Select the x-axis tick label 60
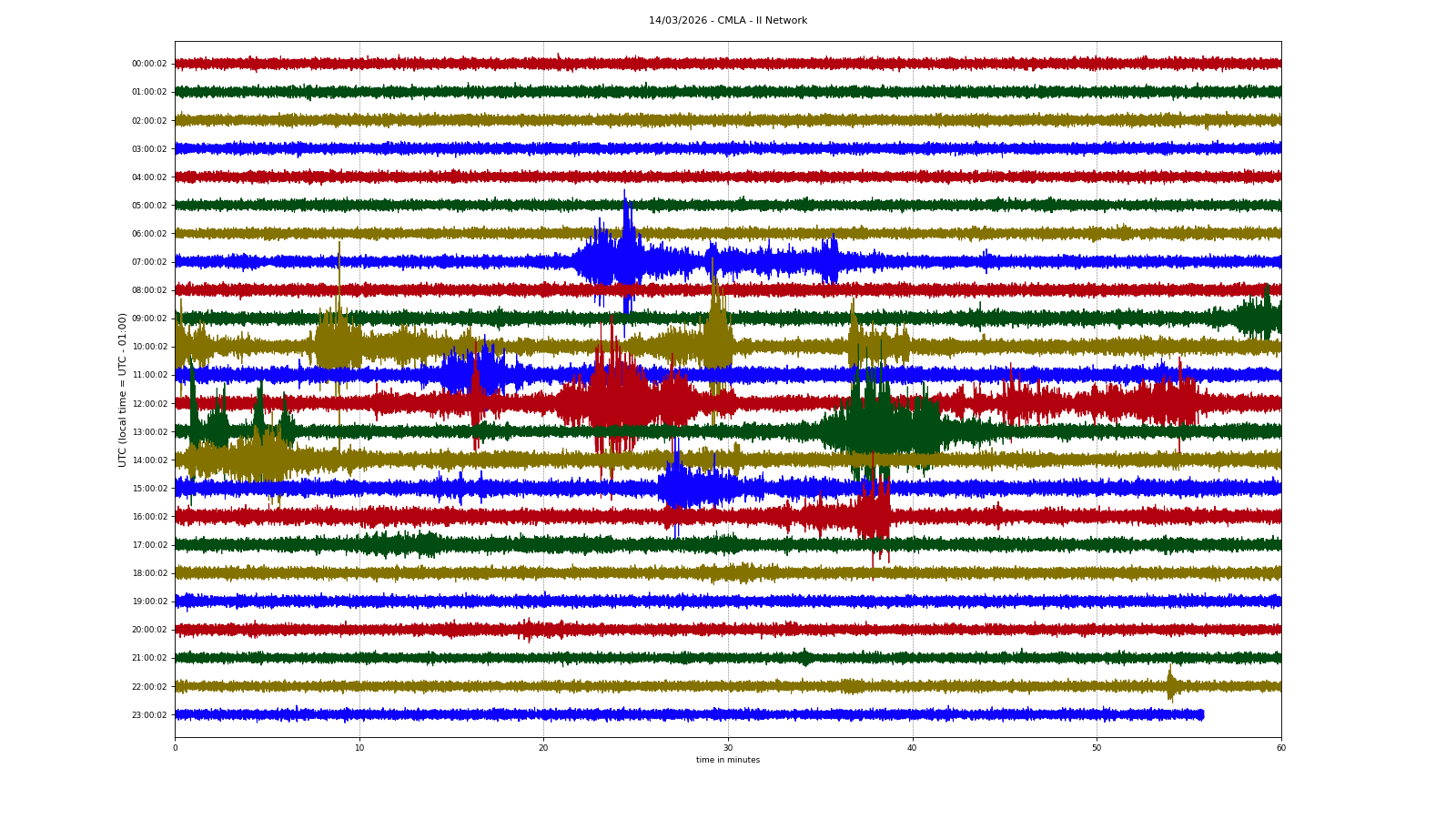The height and width of the screenshot is (819, 1456). click(1280, 748)
